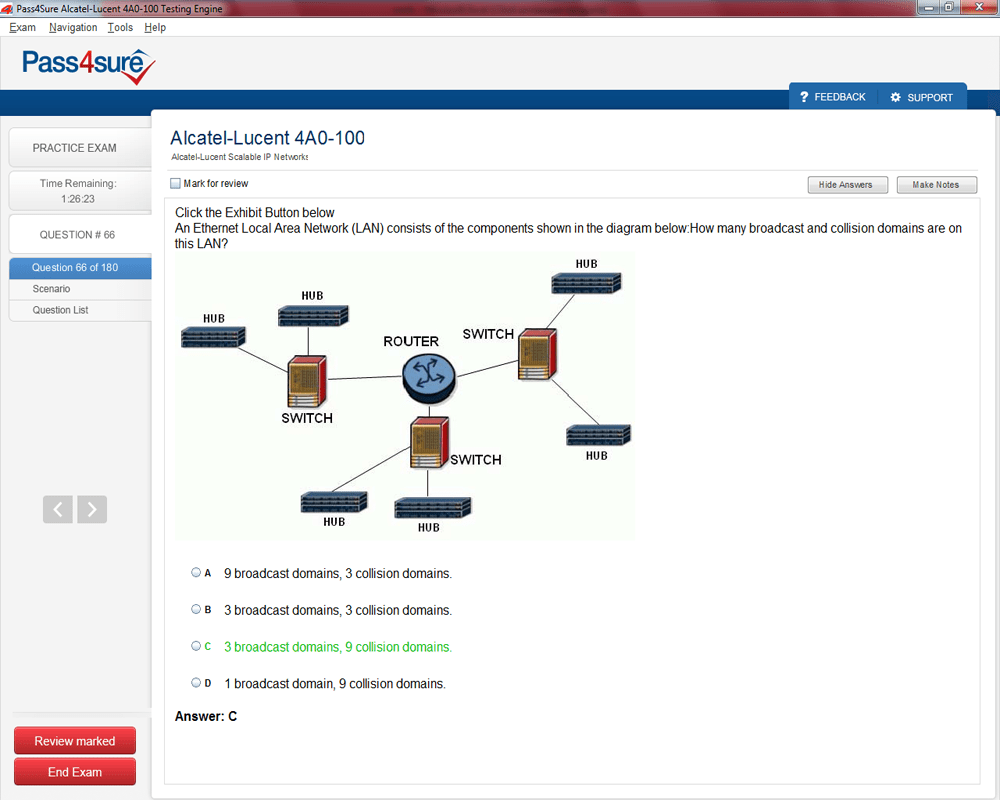Click the Pass4Sure title bar app icon
The width and height of the screenshot is (1000, 800).
click(8, 9)
